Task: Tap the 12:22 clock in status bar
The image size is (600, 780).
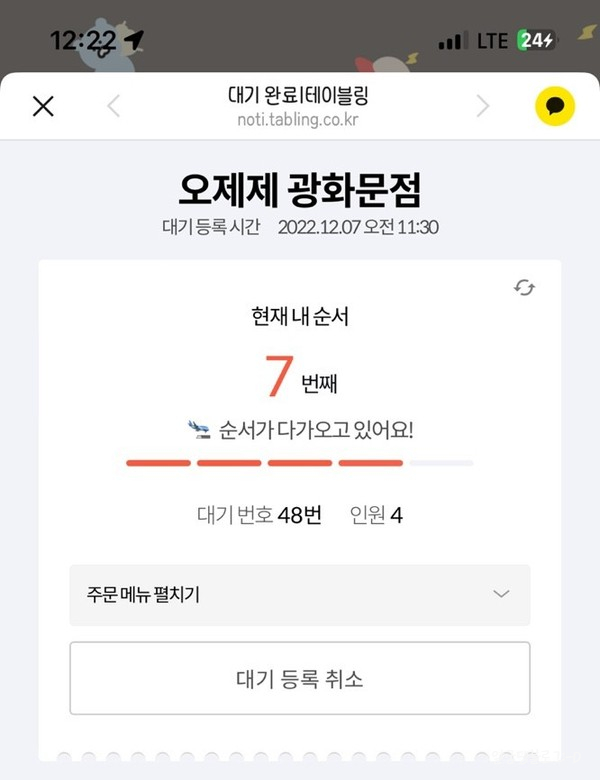Action: point(83,41)
